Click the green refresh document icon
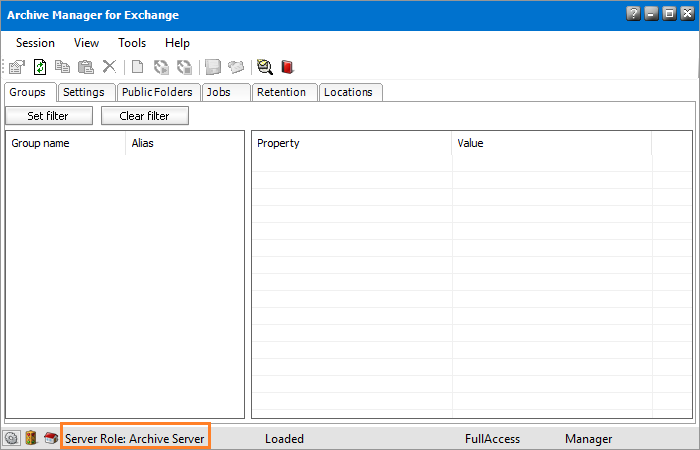Viewport: 700px width, 450px height. pos(40,67)
